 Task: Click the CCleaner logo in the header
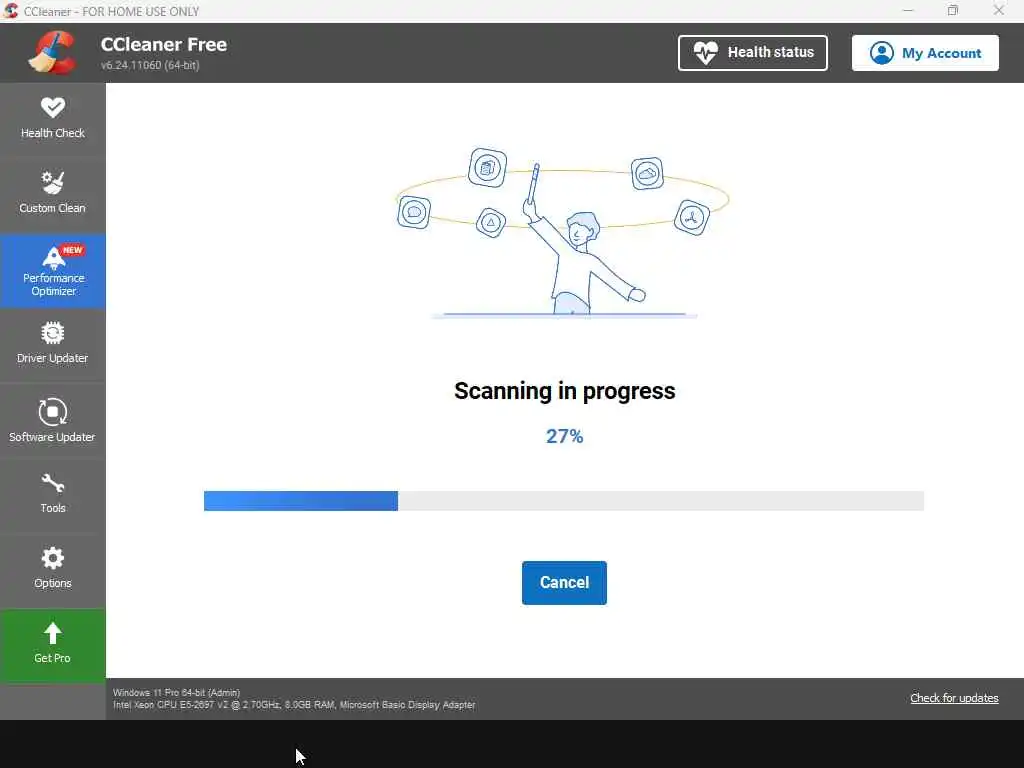[52, 53]
